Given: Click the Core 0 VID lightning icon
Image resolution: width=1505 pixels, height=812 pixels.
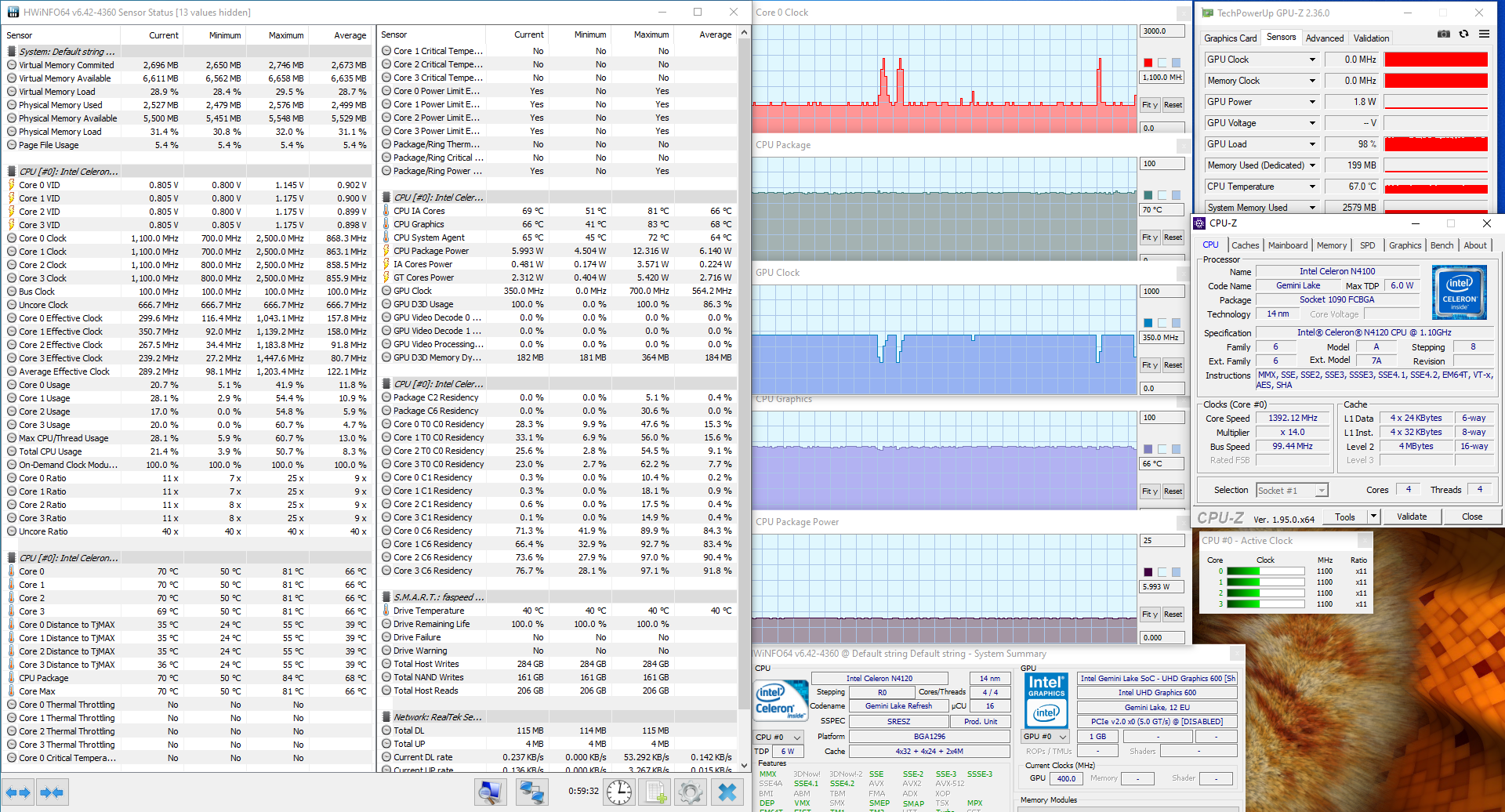Looking at the screenshot, I should [x=12, y=185].
